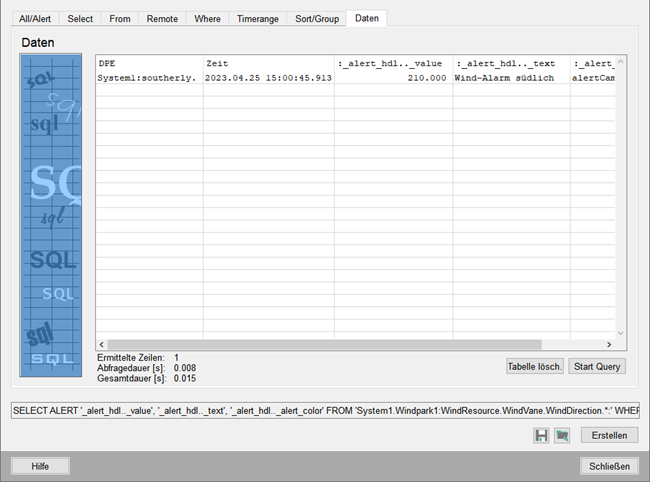
Task: Open the Sort/Group tab
Action: pos(317,18)
